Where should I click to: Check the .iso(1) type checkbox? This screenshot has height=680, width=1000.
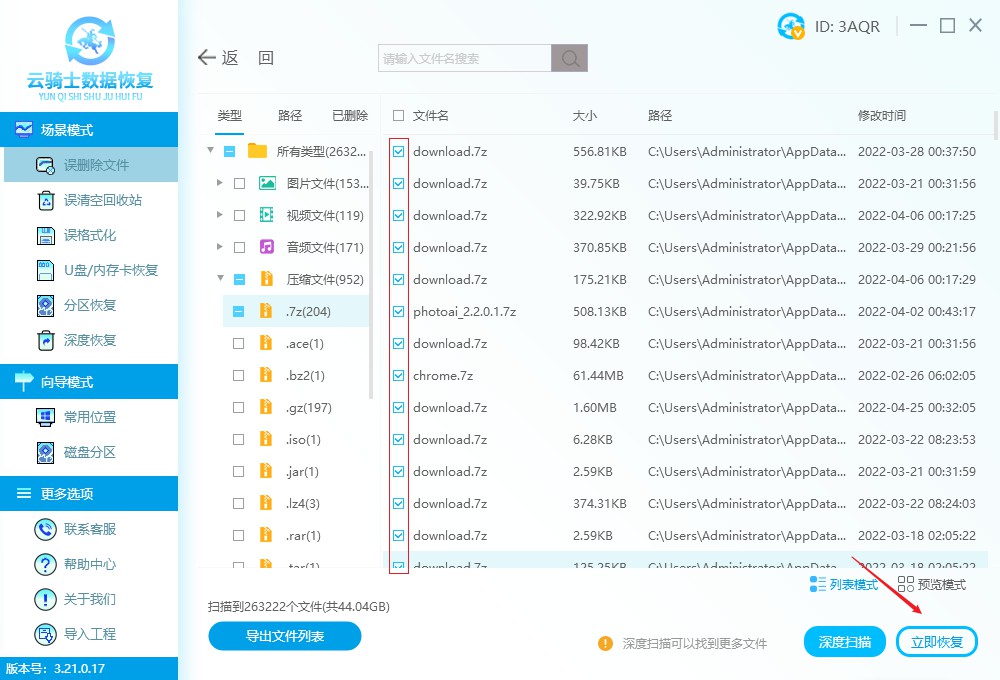click(239, 440)
